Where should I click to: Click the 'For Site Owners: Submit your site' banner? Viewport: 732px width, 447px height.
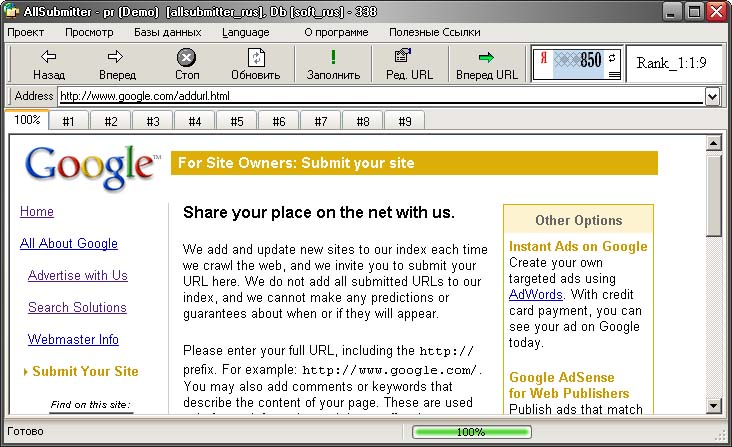click(414, 163)
